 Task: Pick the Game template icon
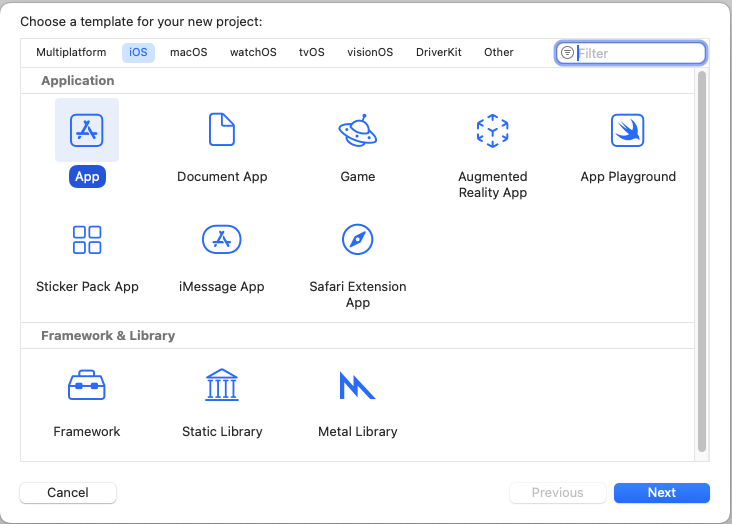(357, 130)
